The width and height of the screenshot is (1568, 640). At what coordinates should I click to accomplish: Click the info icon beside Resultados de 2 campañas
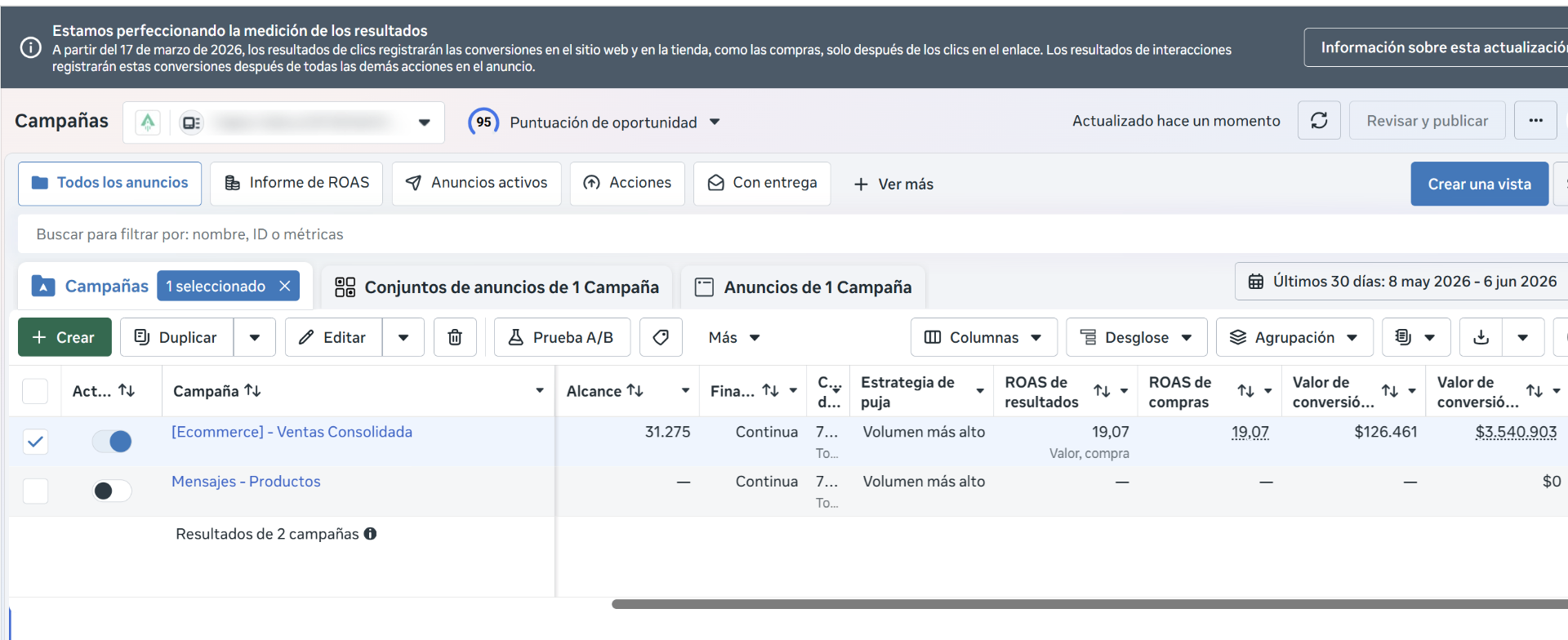tap(370, 534)
